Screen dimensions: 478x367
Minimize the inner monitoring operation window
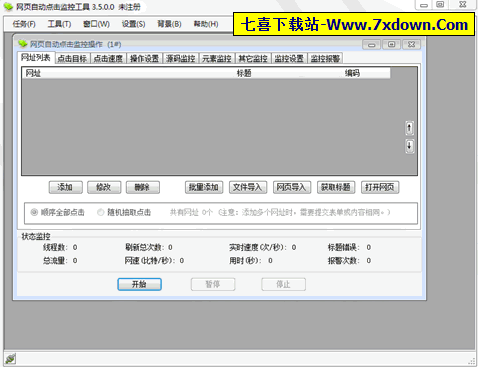(x=371, y=44)
